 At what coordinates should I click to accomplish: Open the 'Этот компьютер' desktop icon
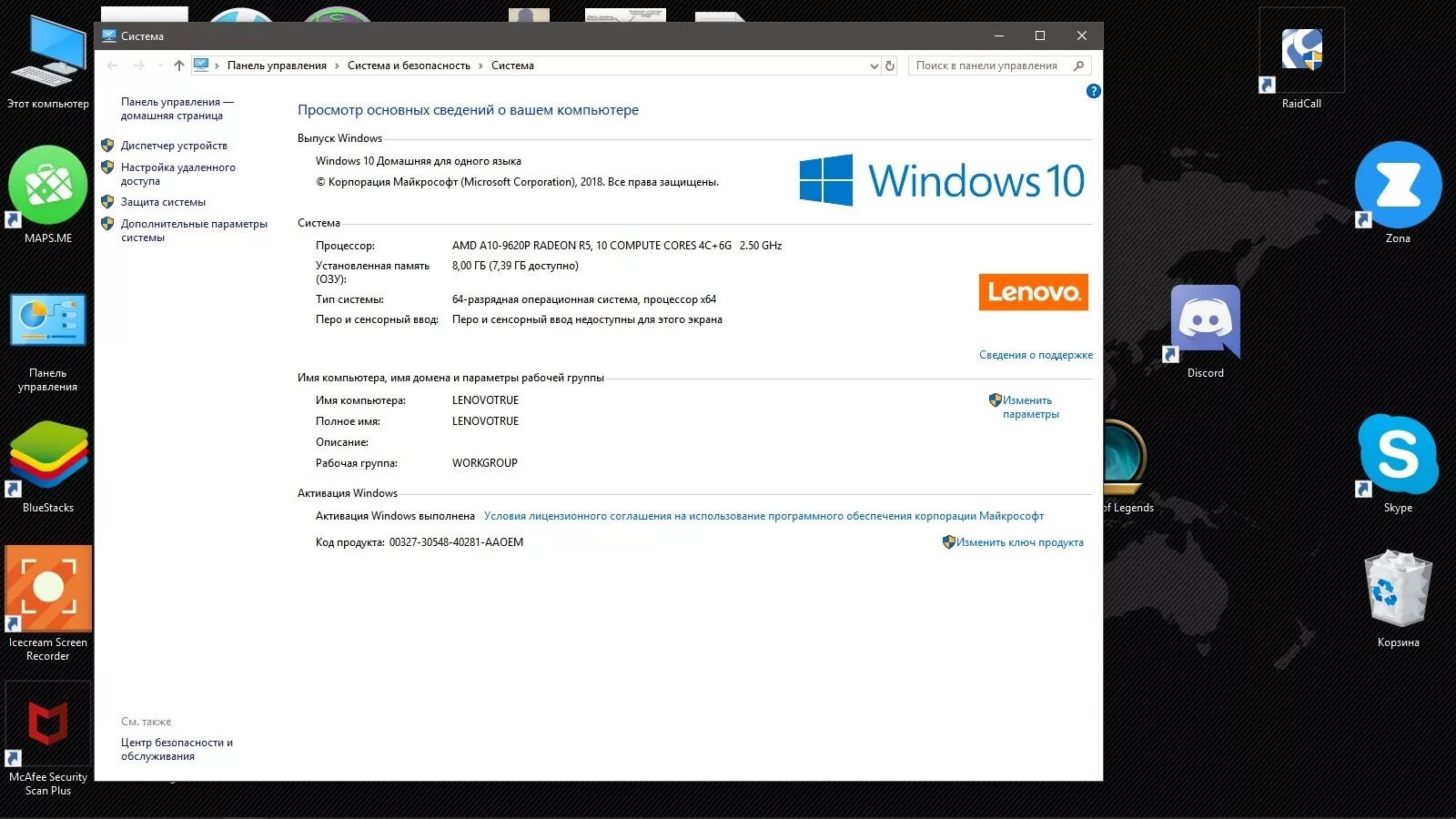tap(48, 61)
